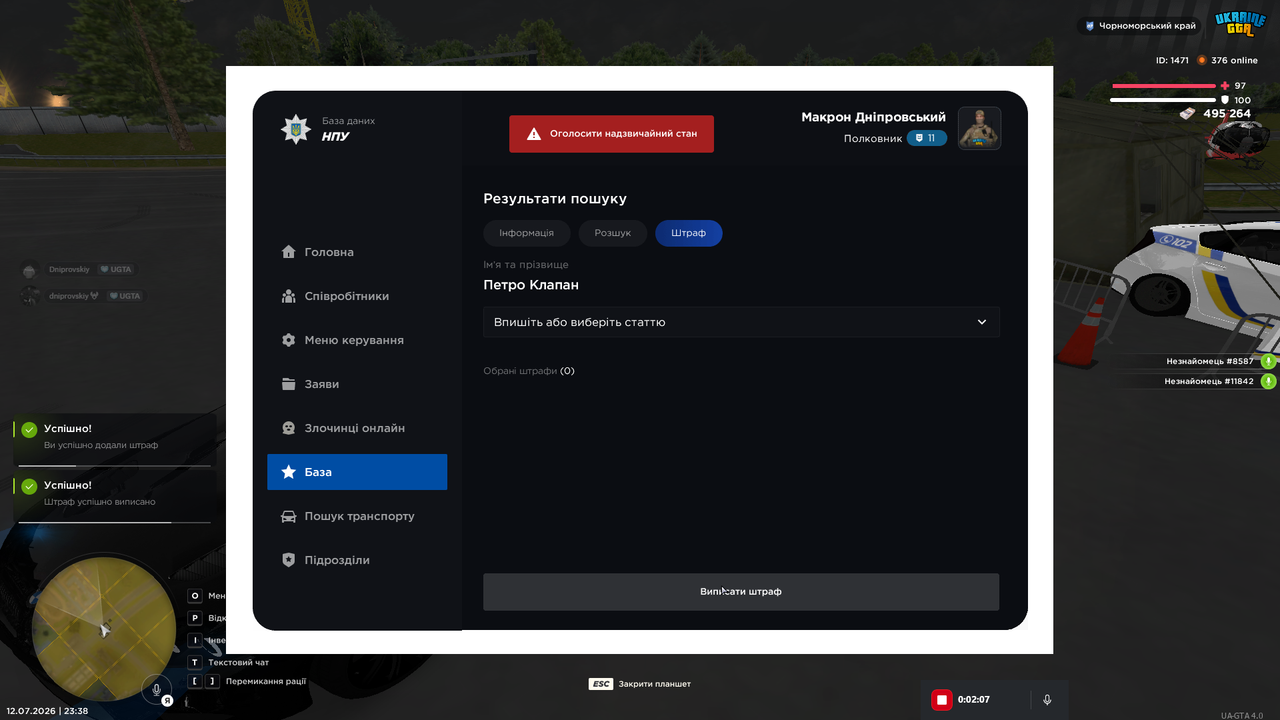The height and width of the screenshot is (720, 1280).
Task: Switch to the Інформація tab
Action: pyautogui.click(x=526, y=233)
